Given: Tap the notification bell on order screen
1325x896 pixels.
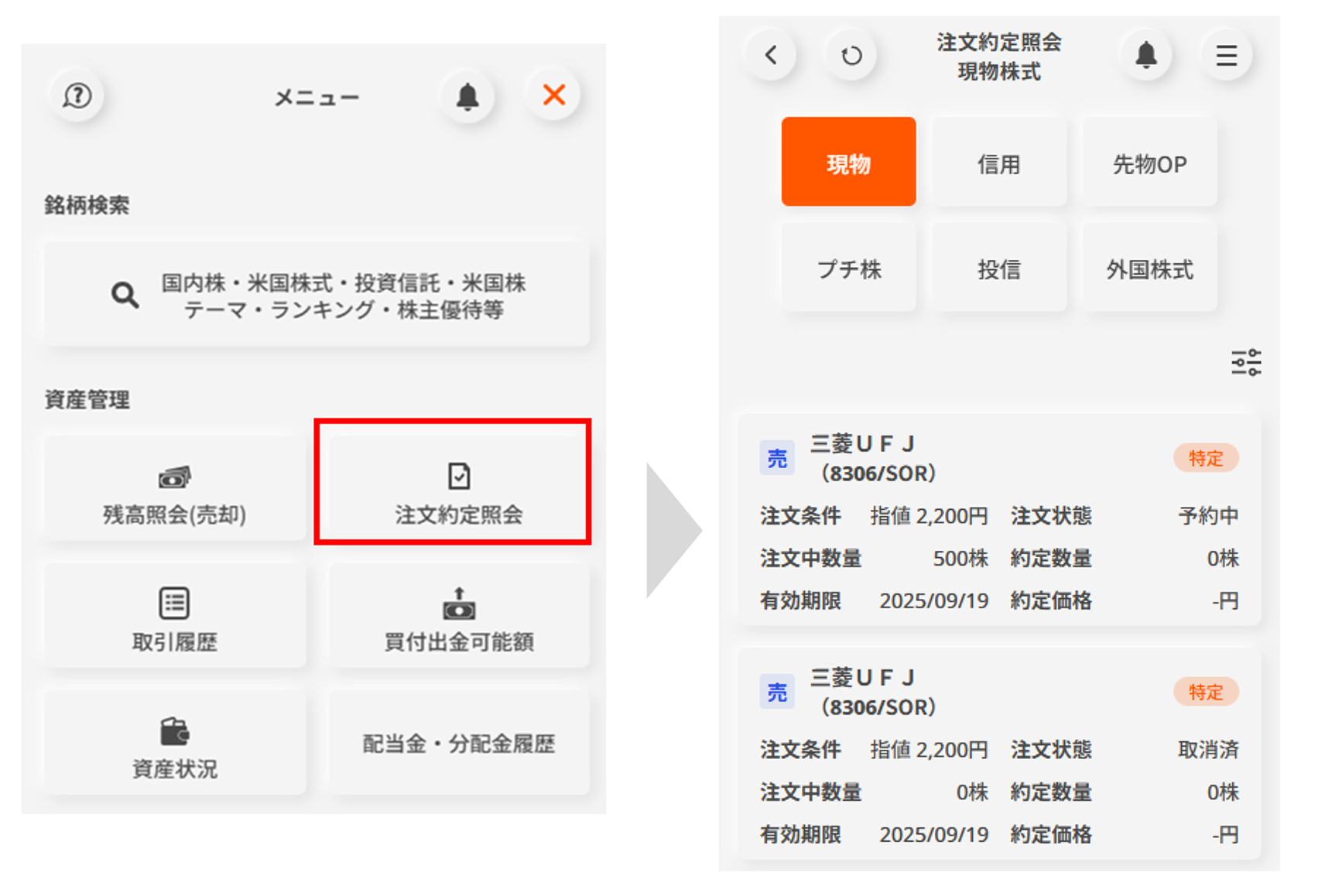Looking at the screenshot, I should coord(1145,55).
